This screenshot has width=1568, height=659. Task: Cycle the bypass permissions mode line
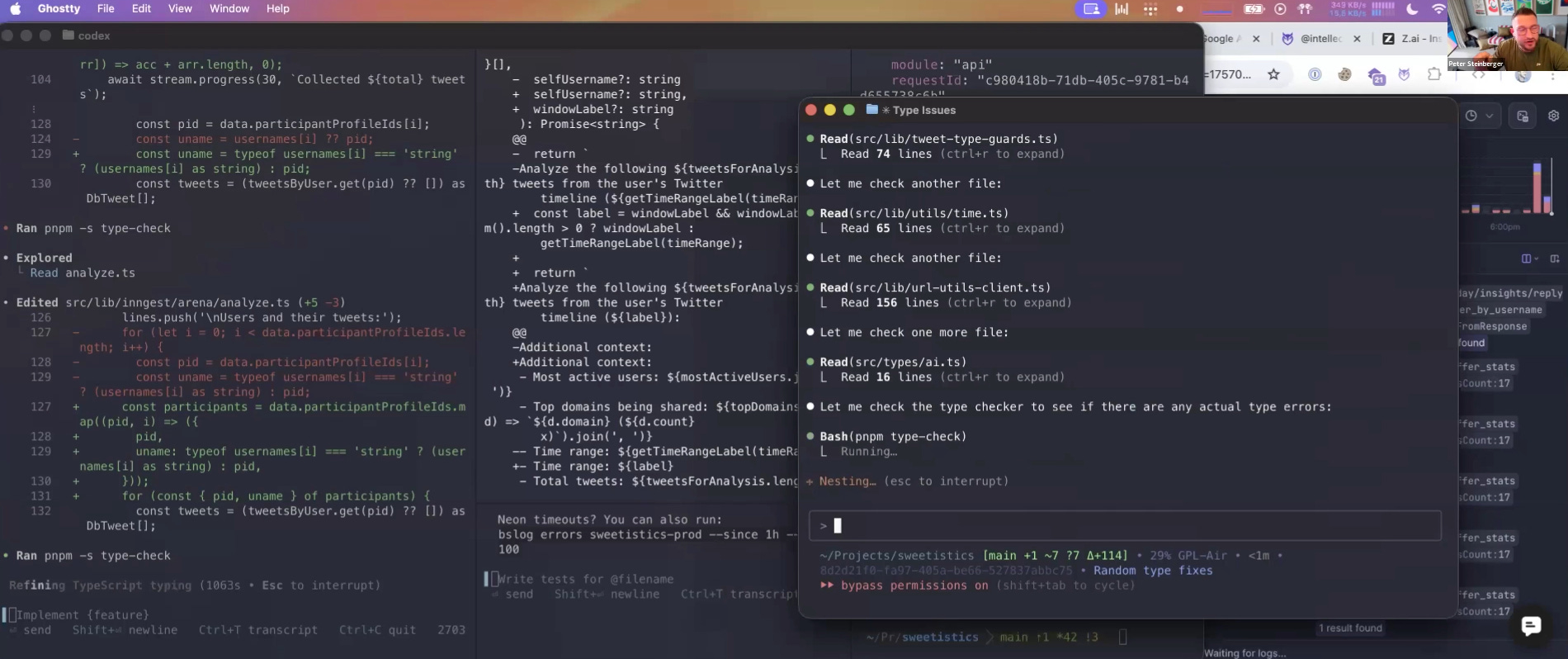pos(978,586)
